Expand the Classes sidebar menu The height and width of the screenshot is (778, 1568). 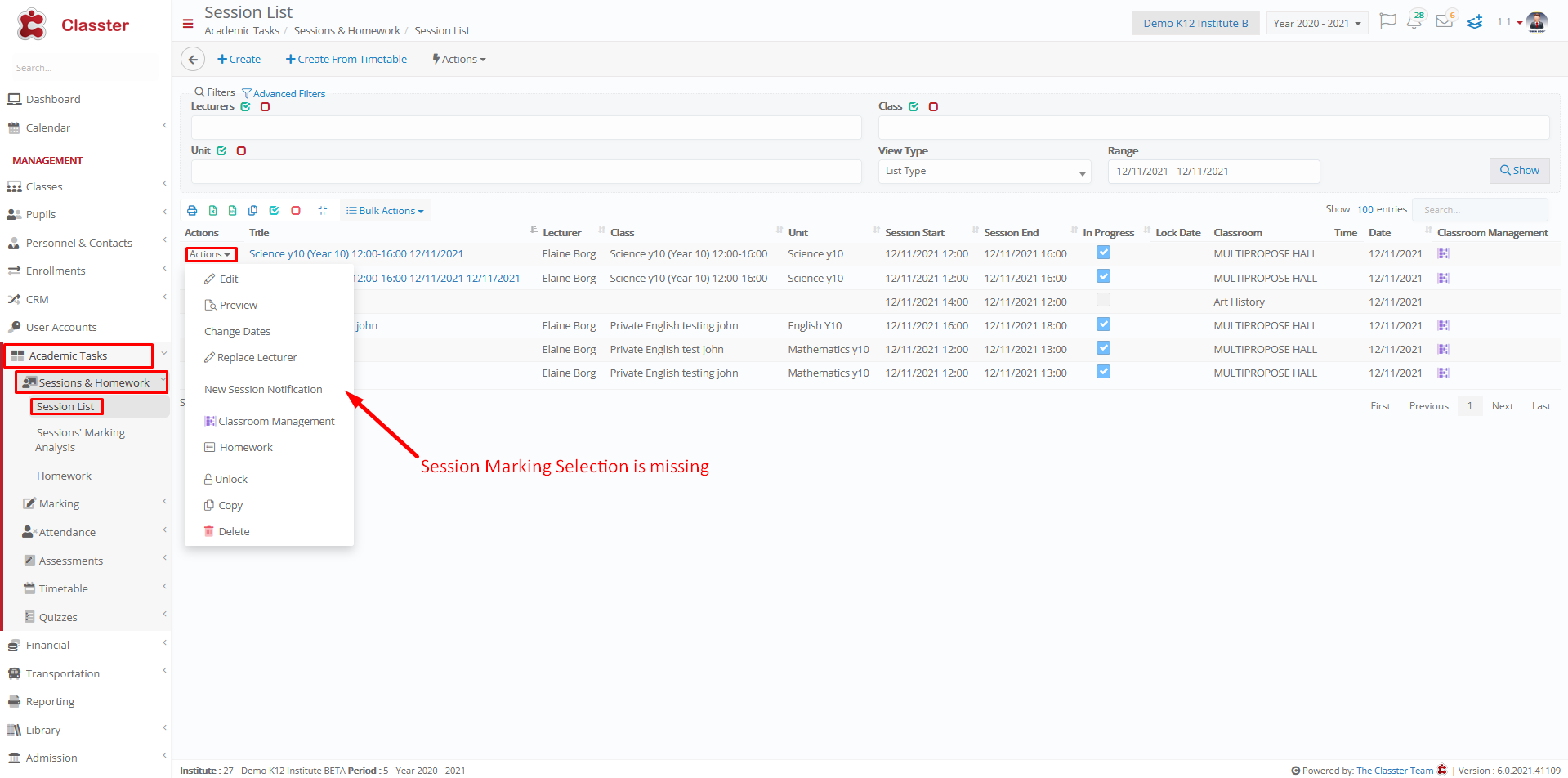85,186
